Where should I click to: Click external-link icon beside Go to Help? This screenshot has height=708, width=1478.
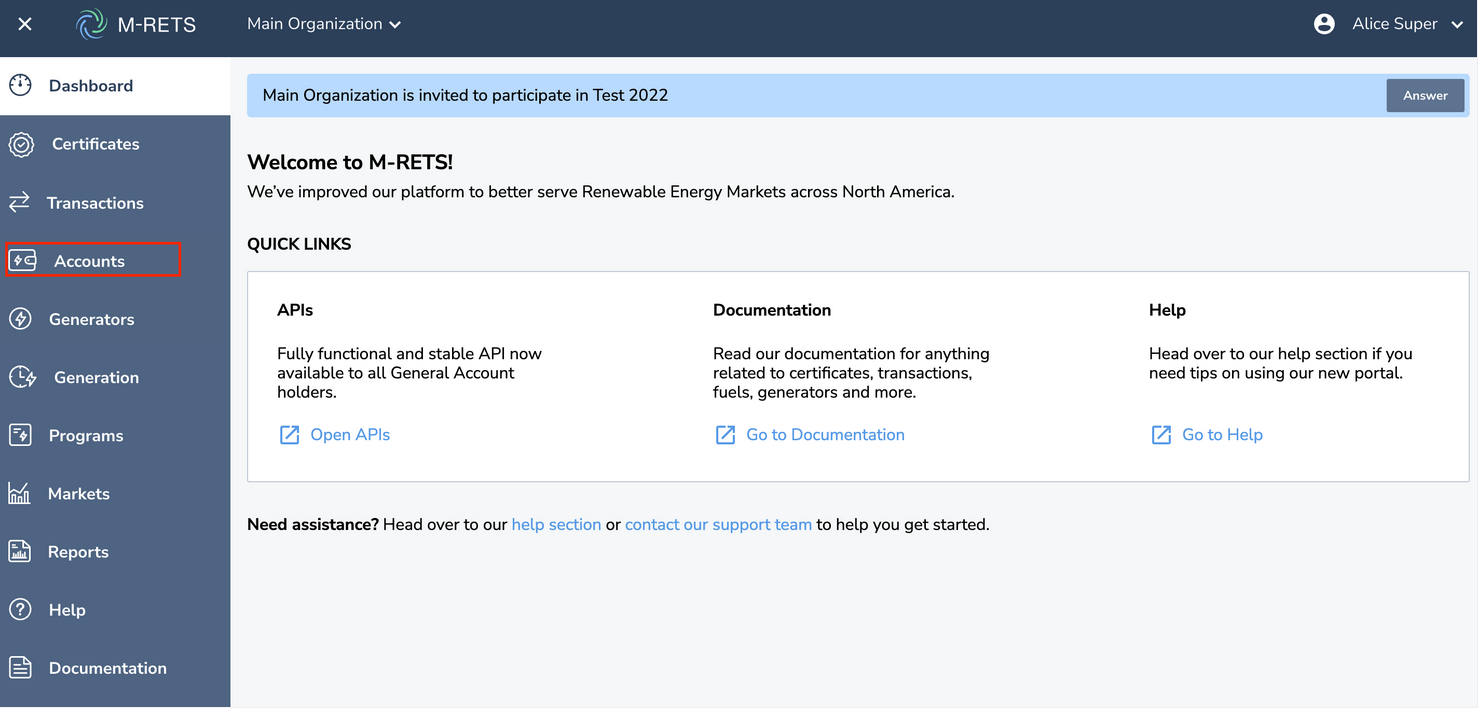(1161, 435)
